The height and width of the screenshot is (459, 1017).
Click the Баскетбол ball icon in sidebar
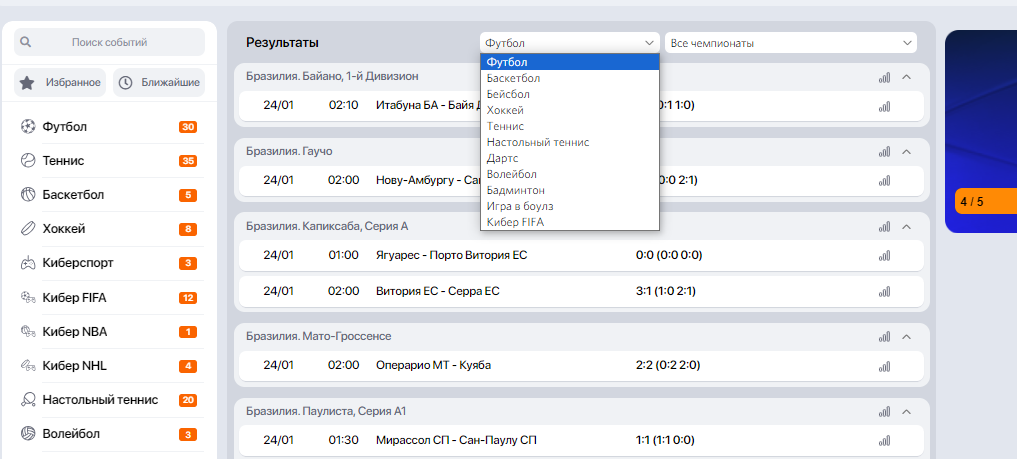tap(27, 194)
